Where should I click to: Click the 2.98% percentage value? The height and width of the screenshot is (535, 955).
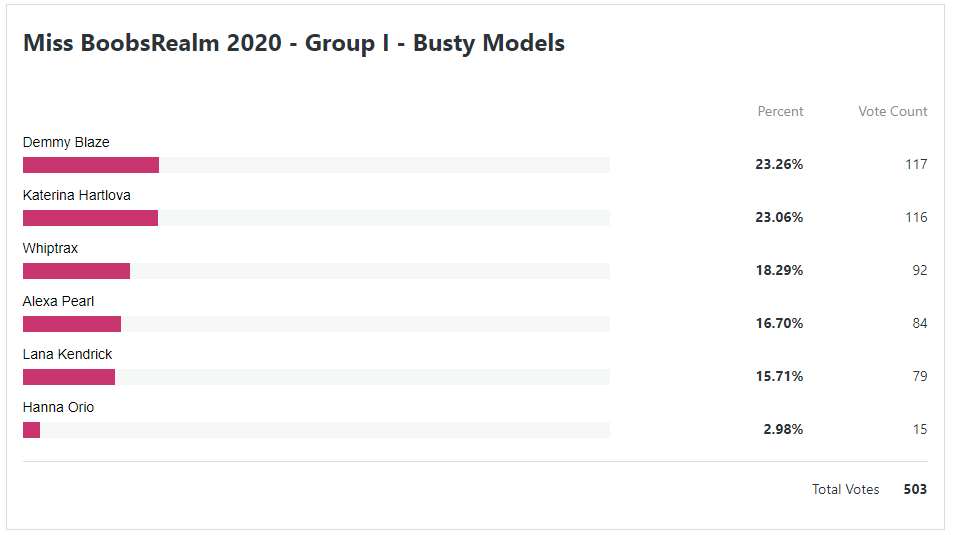pyautogui.click(x=783, y=430)
